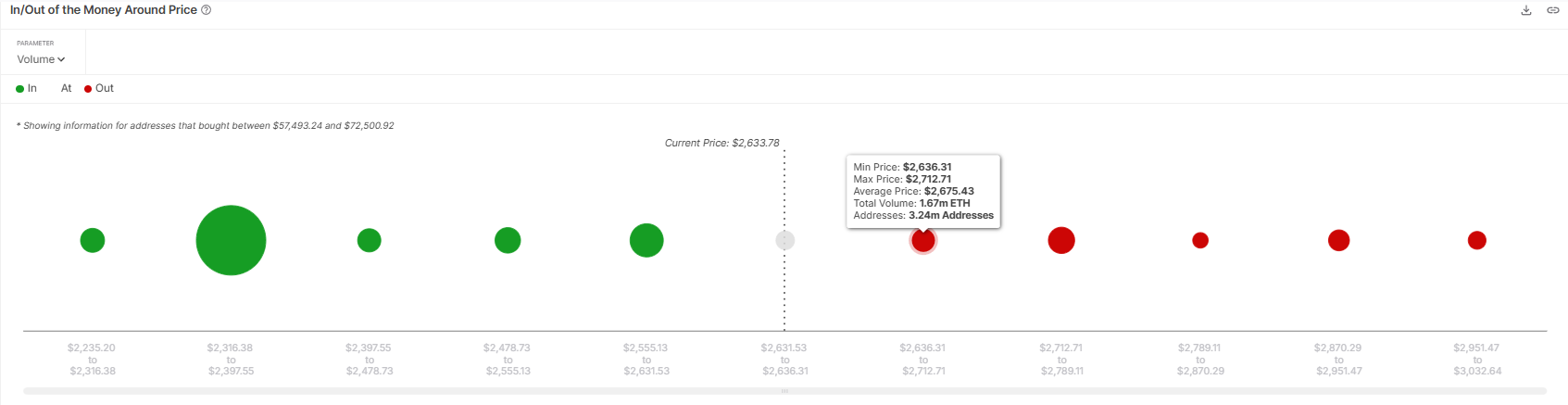Click the gray at-the-money bubble on the dotted line
The width and height of the screenshot is (1568, 405).
point(784,240)
